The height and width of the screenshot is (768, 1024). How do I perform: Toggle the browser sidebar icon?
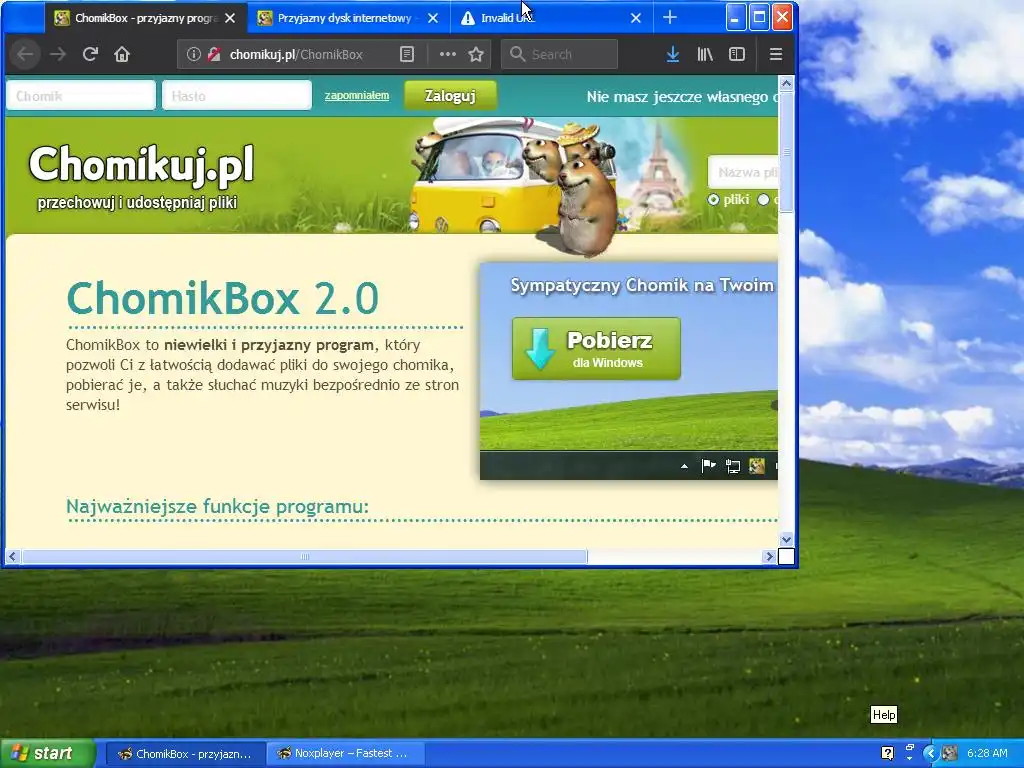coord(737,54)
